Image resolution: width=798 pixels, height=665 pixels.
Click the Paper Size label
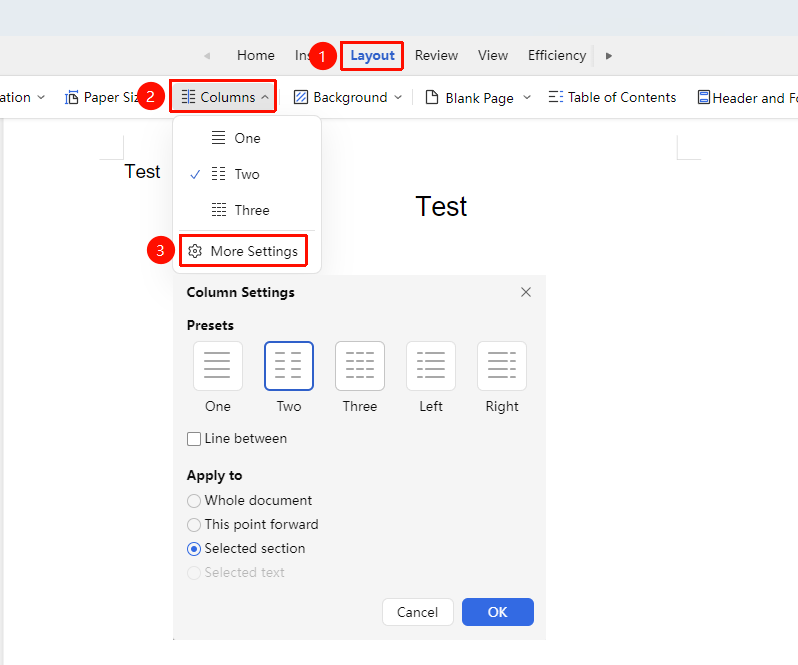pos(111,97)
